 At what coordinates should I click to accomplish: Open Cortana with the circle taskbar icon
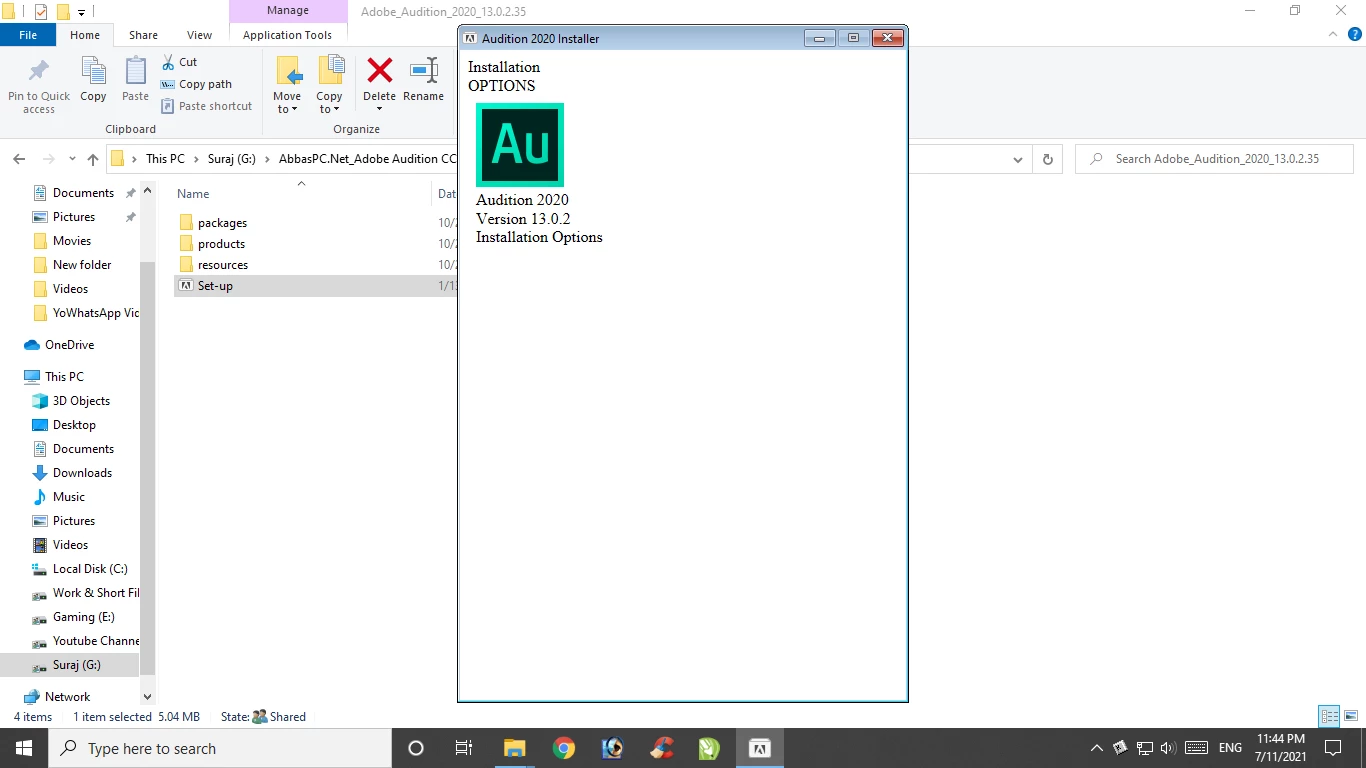click(416, 748)
